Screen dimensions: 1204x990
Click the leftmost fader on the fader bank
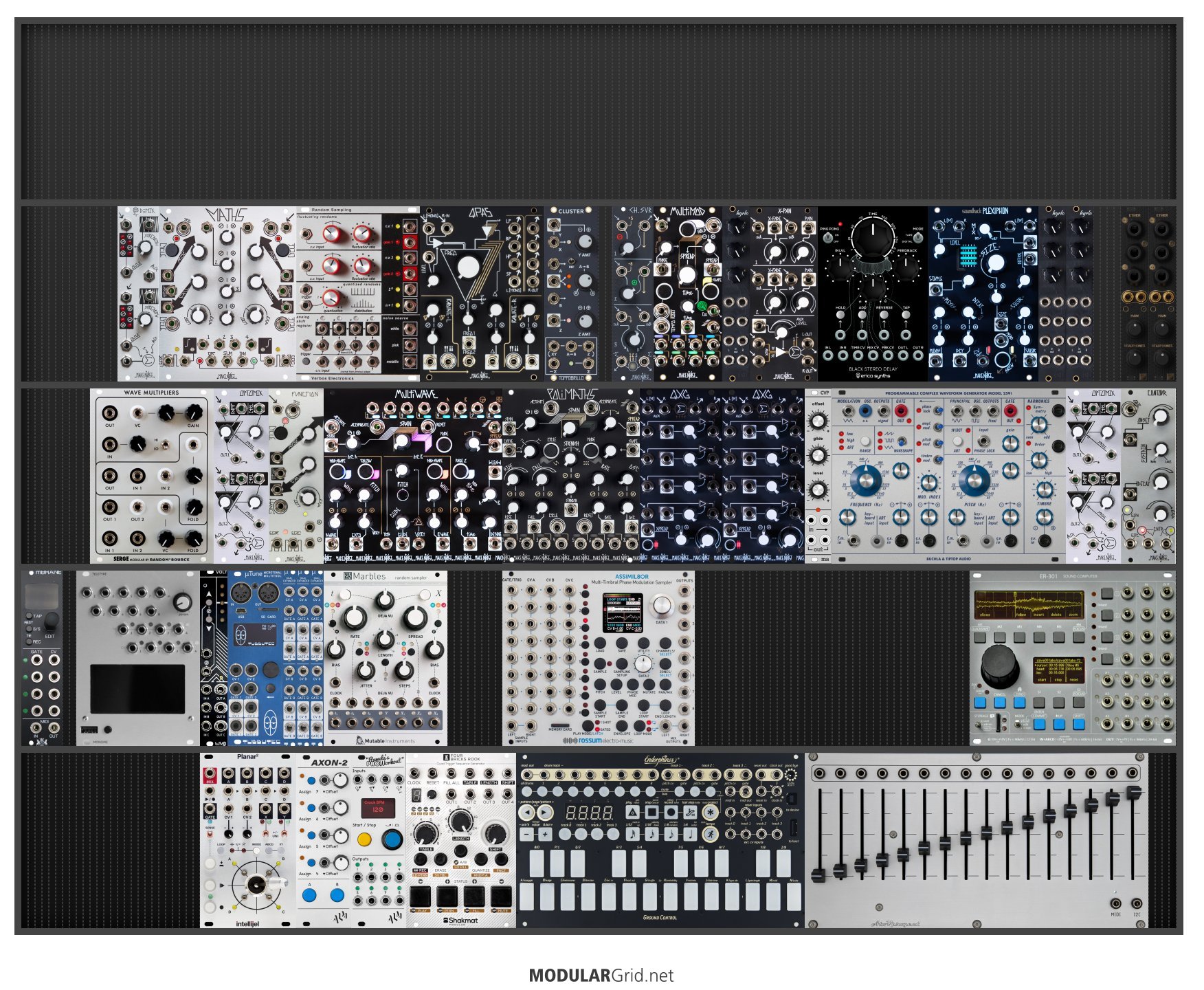click(x=818, y=874)
